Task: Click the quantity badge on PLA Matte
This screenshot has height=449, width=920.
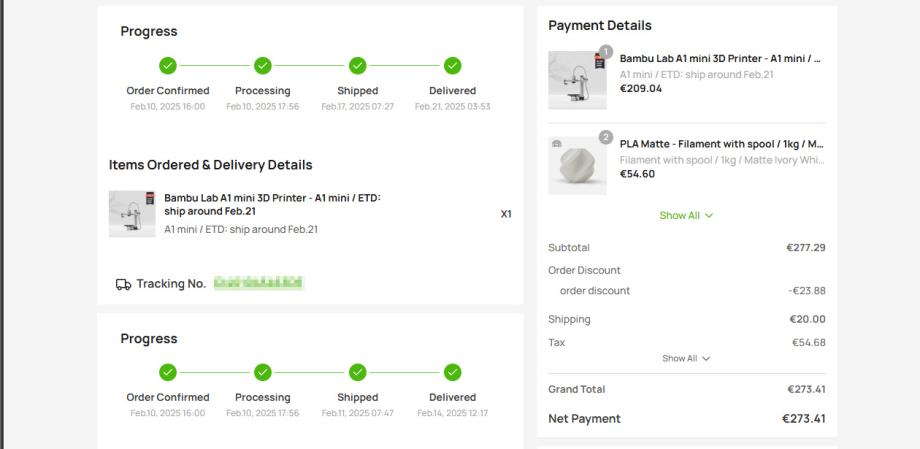Action: (x=605, y=137)
